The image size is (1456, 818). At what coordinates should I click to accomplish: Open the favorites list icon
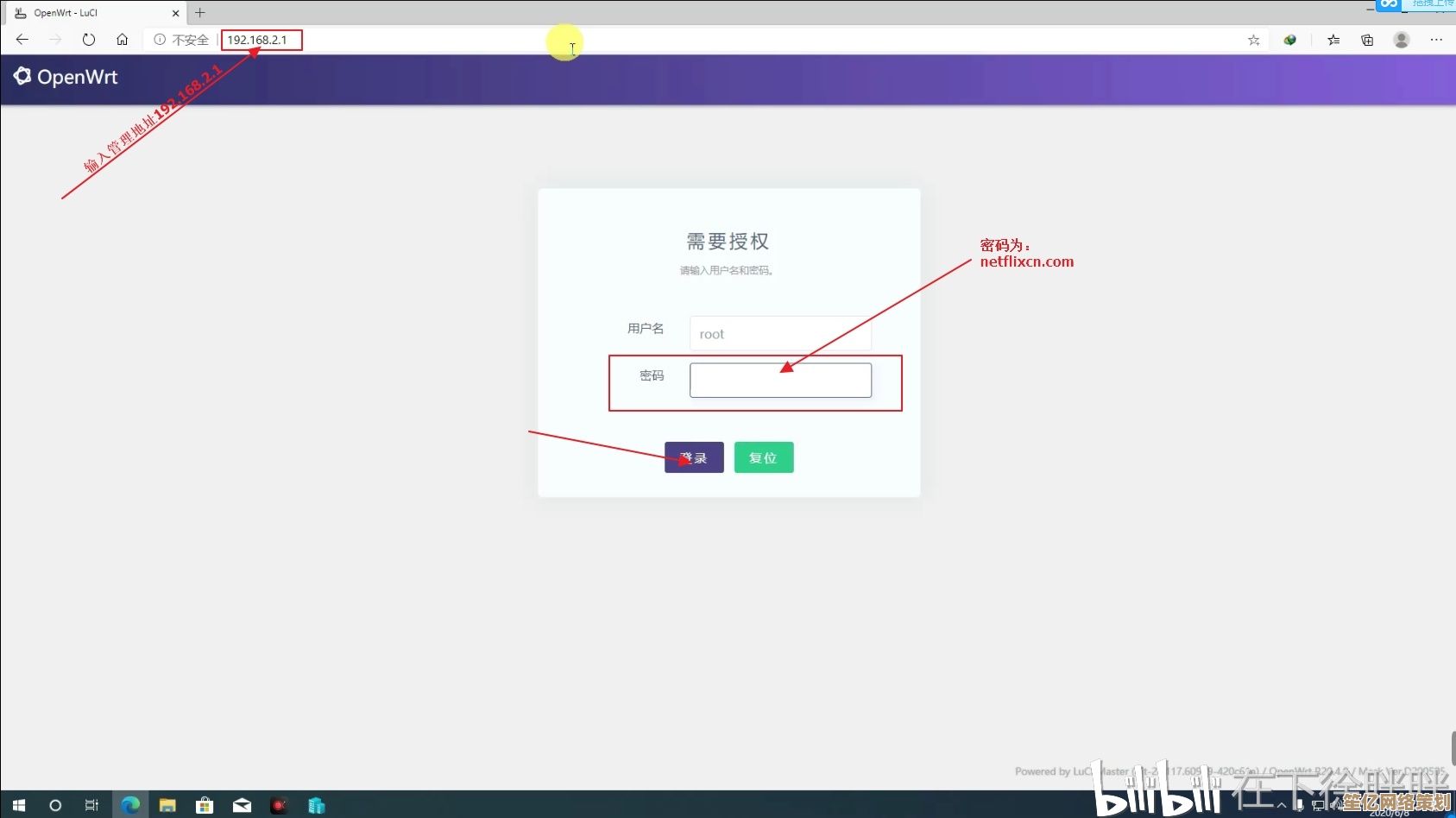1333,40
